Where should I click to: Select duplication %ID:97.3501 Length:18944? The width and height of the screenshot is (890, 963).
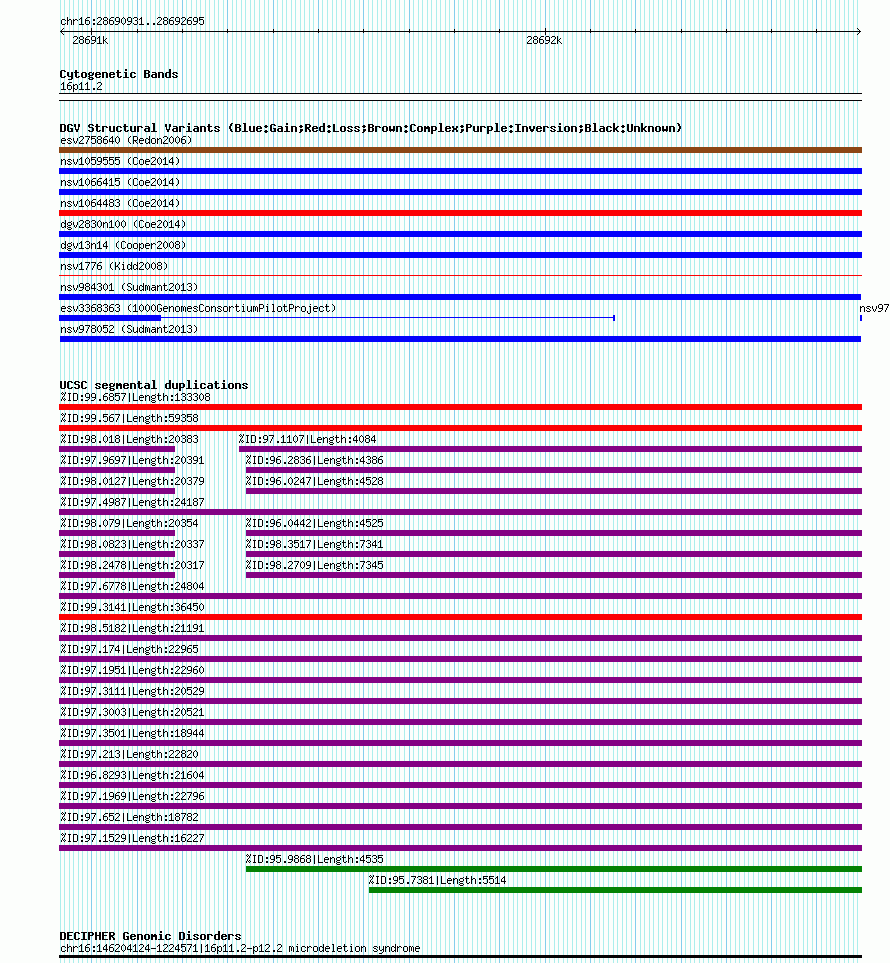click(x=132, y=733)
